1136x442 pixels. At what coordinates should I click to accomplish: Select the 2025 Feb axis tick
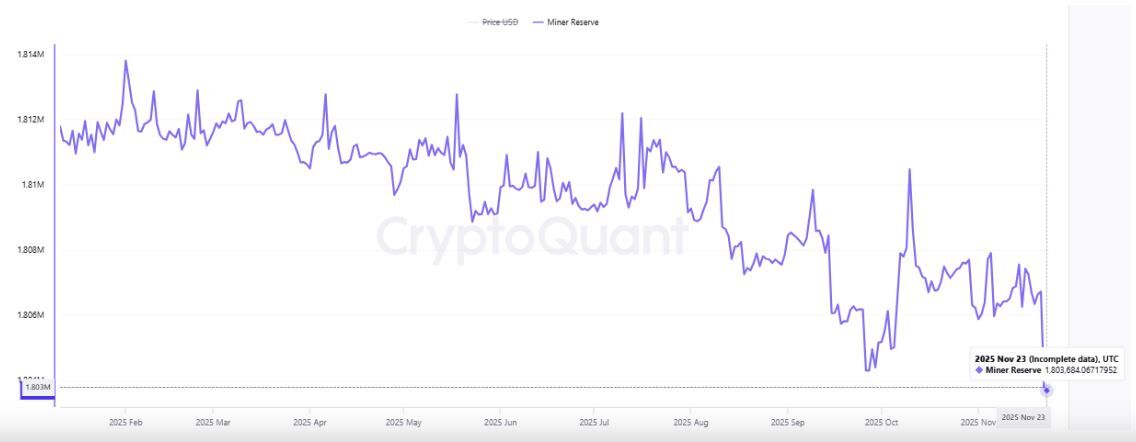(x=126, y=423)
